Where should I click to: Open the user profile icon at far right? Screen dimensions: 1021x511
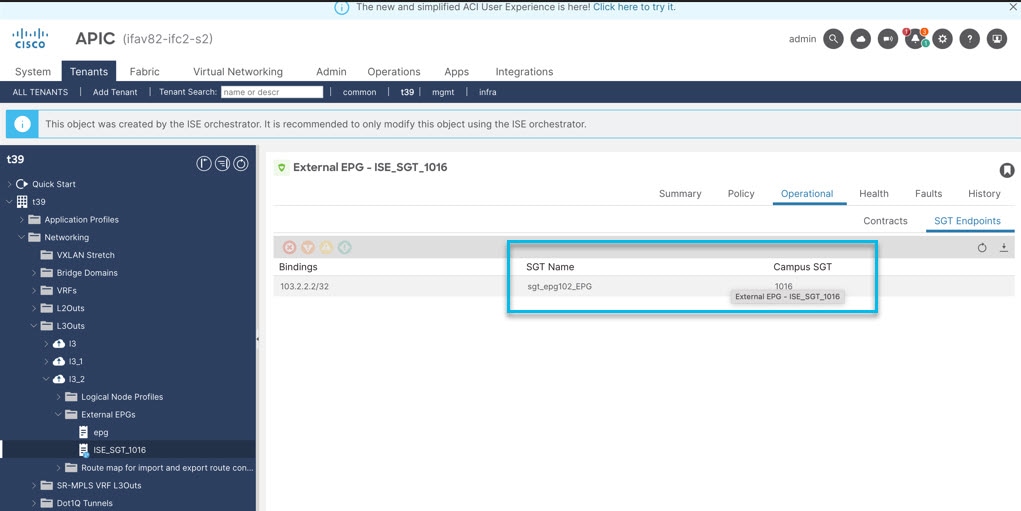997,39
